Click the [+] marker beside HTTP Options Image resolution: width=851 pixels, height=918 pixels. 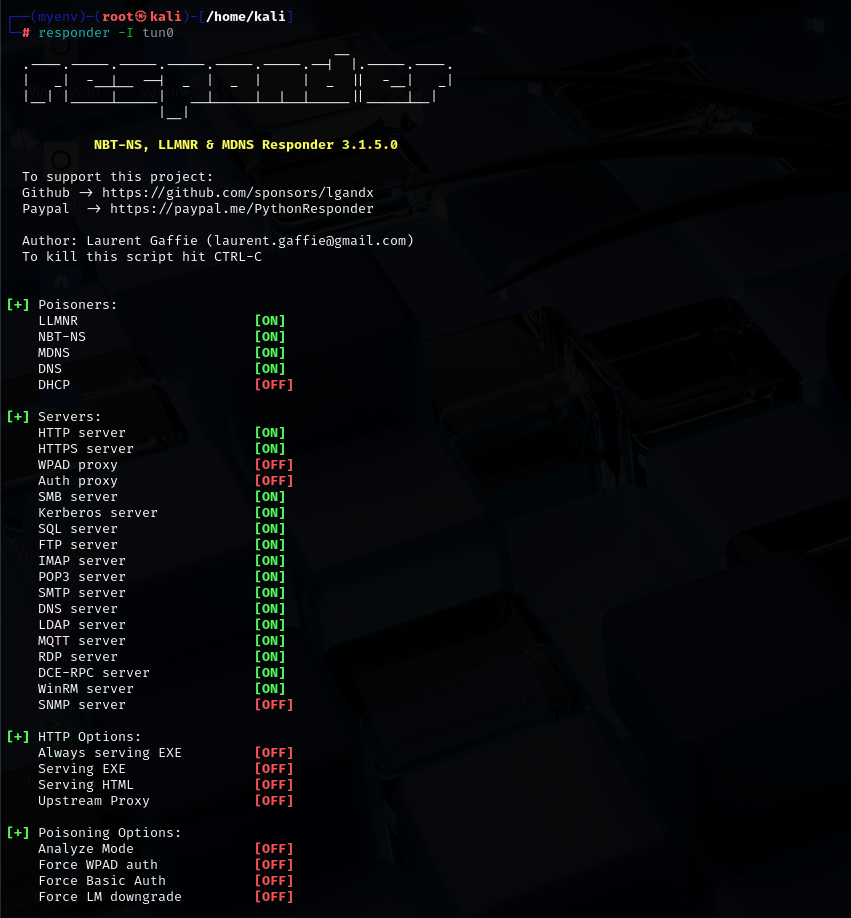tap(18, 737)
